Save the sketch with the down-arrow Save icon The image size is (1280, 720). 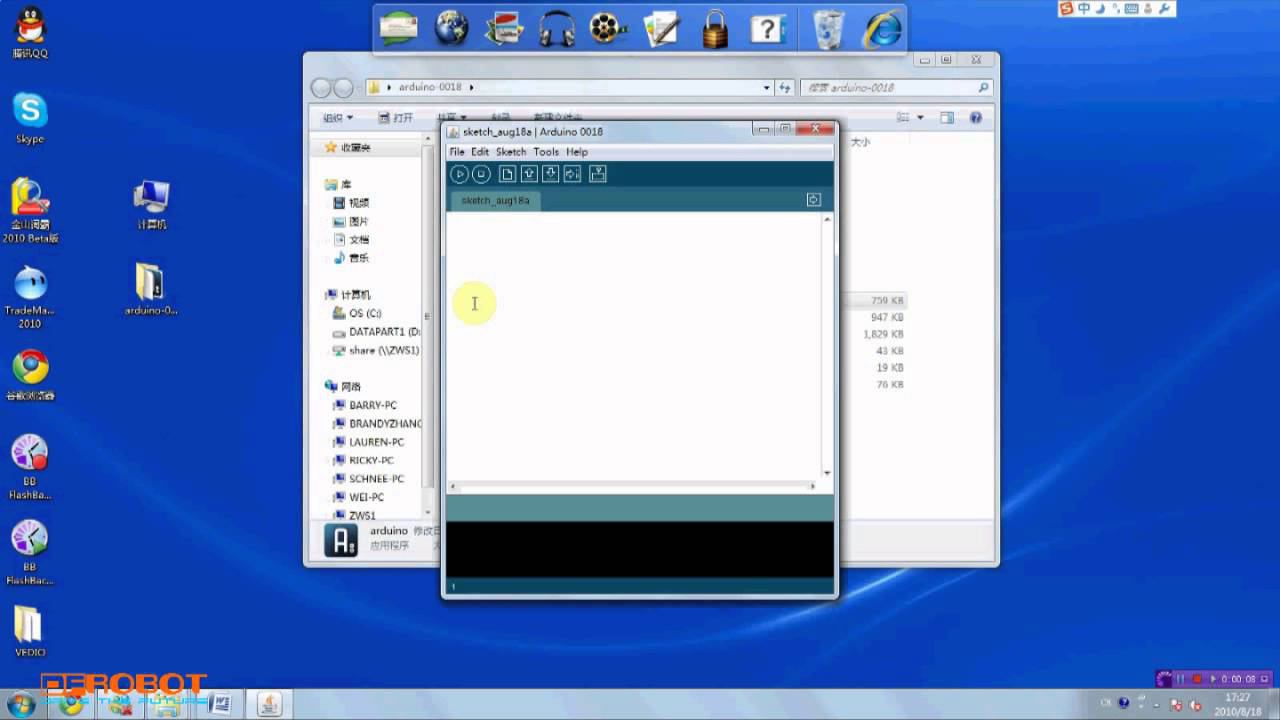click(550, 174)
